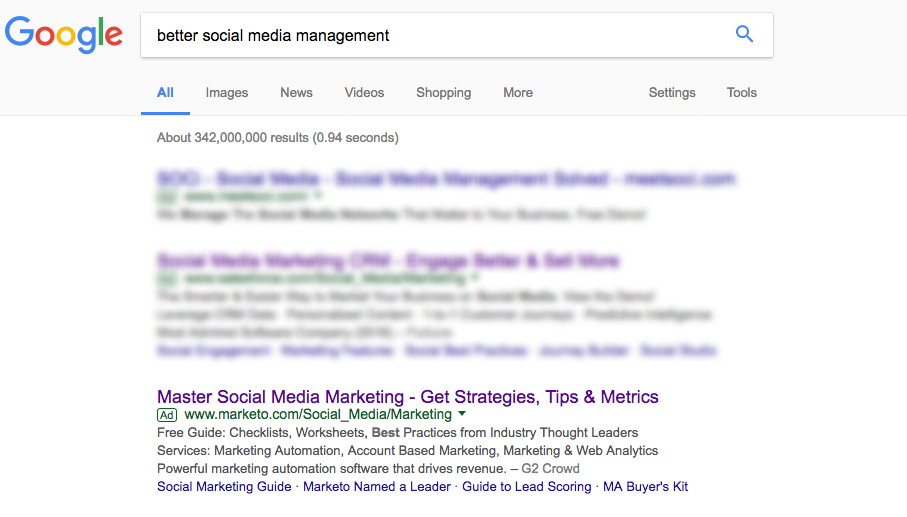This screenshot has width=907, height=517.
Task: Expand the dropdown arrow beside marketo.com URL
Action: click(x=462, y=414)
